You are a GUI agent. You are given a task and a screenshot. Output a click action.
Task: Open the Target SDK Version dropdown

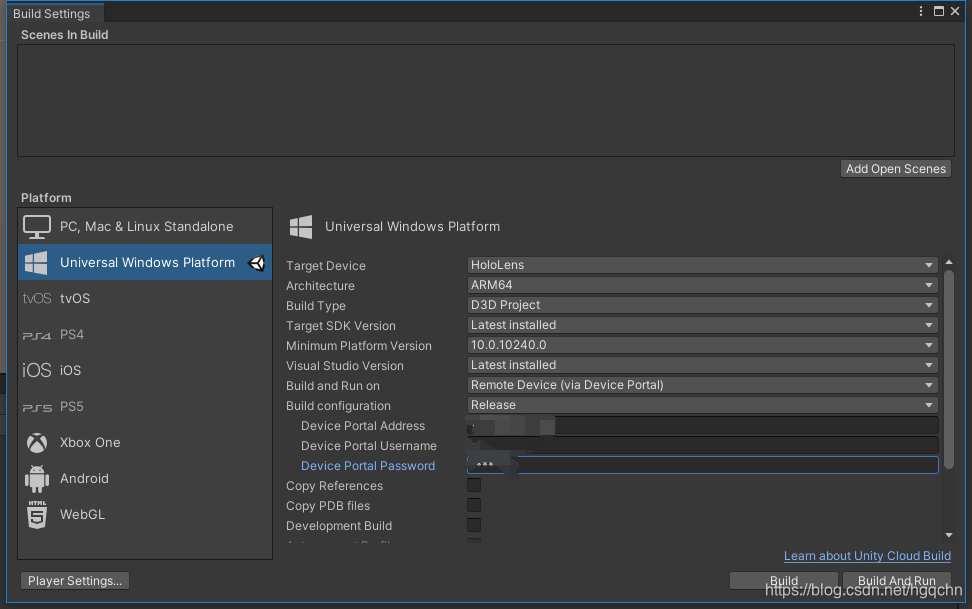point(702,325)
